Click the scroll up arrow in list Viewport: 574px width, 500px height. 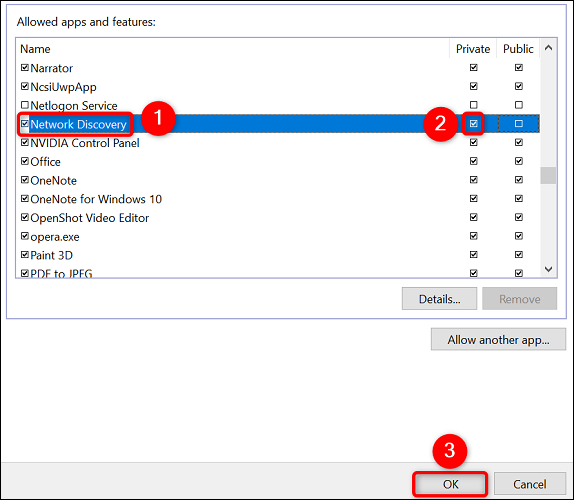pyautogui.click(x=548, y=48)
